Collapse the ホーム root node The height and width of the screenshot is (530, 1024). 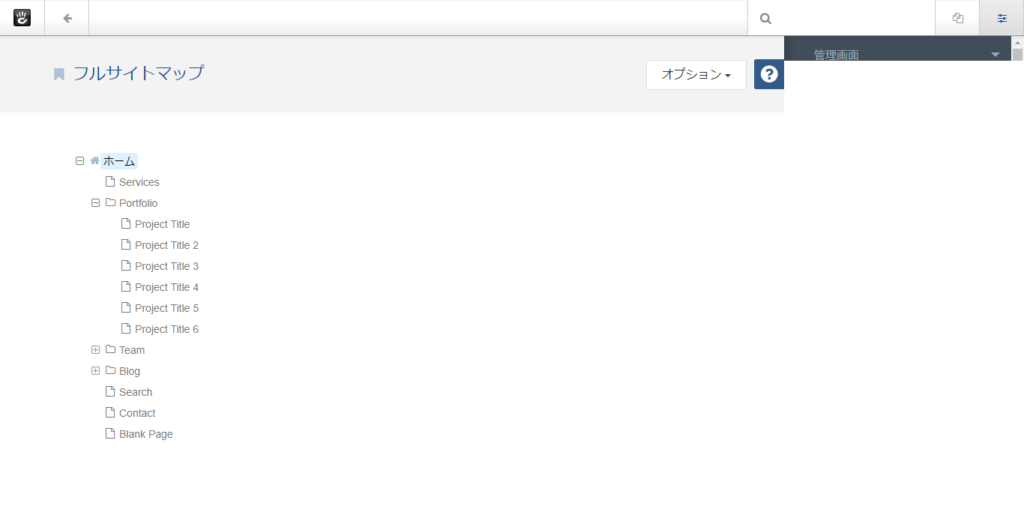coord(80,161)
